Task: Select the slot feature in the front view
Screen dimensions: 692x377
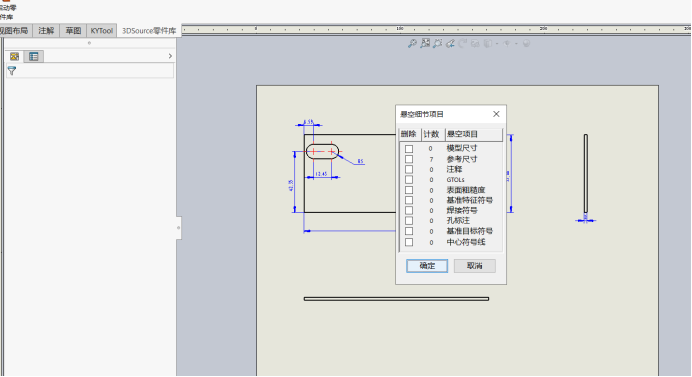Action: pyautogui.click(x=322, y=151)
